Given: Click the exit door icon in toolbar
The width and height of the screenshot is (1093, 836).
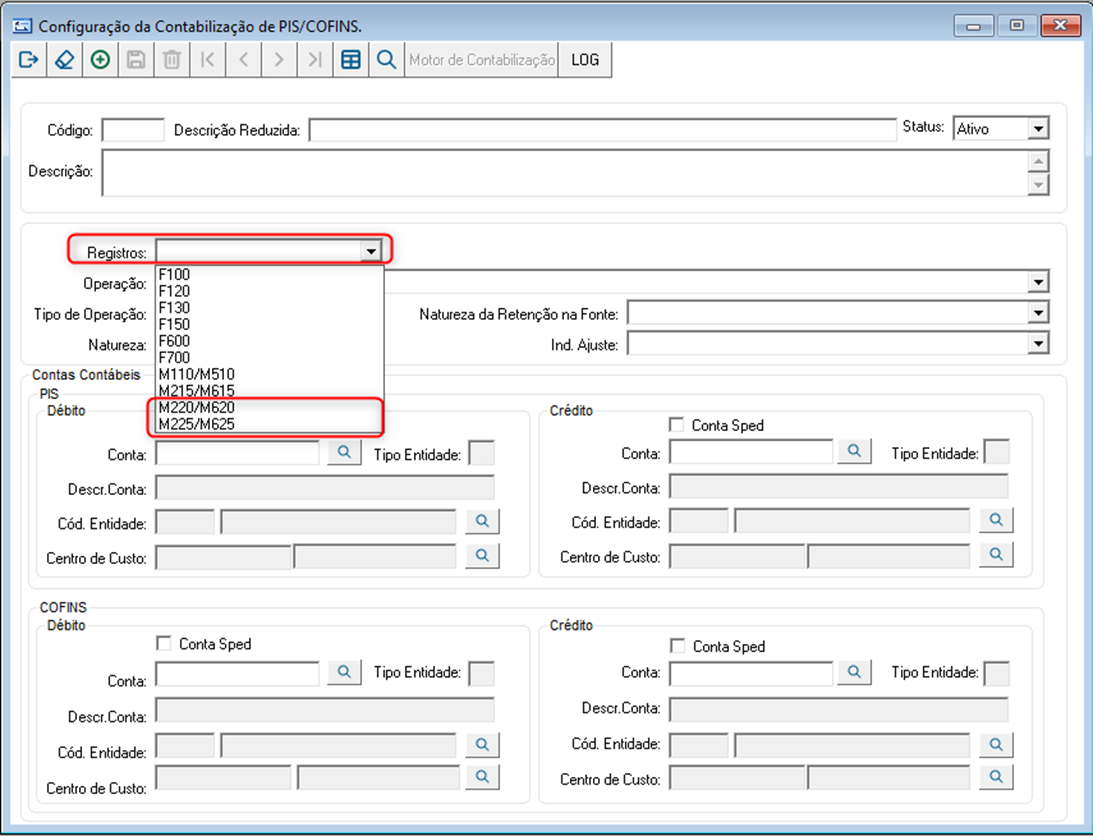Looking at the screenshot, I should click(x=29, y=60).
